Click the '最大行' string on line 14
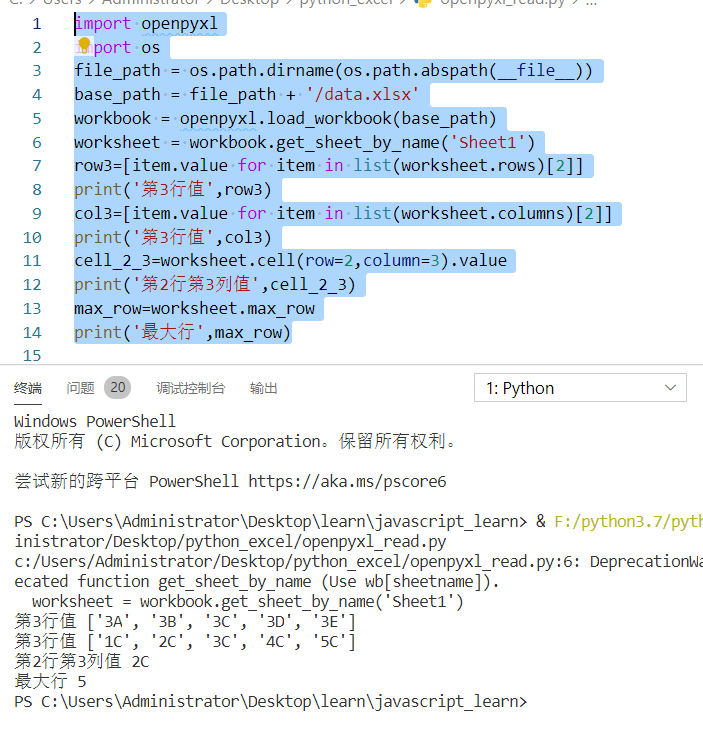 click(x=169, y=332)
